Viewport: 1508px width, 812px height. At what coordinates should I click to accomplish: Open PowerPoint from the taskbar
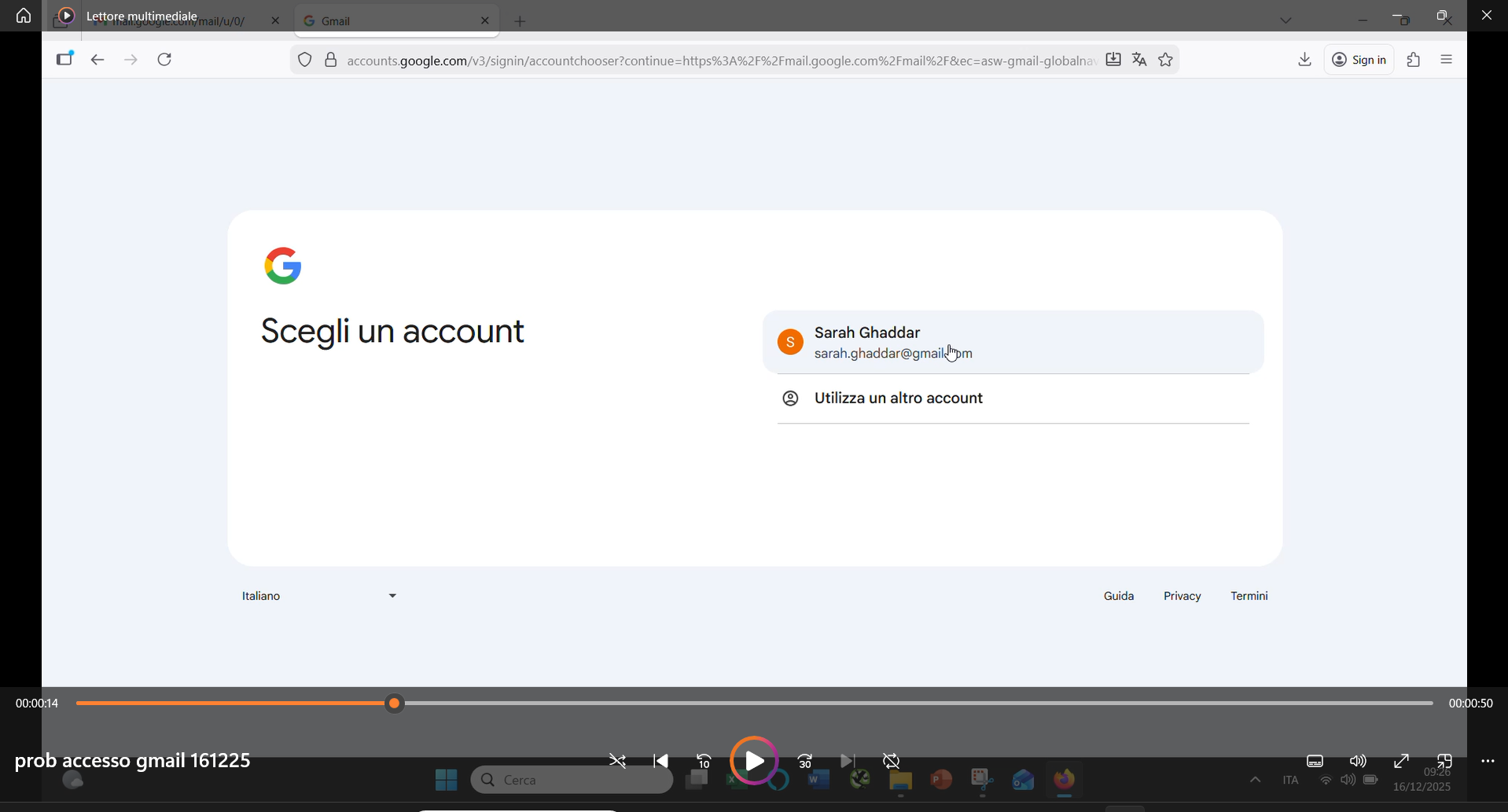coord(942,780)
